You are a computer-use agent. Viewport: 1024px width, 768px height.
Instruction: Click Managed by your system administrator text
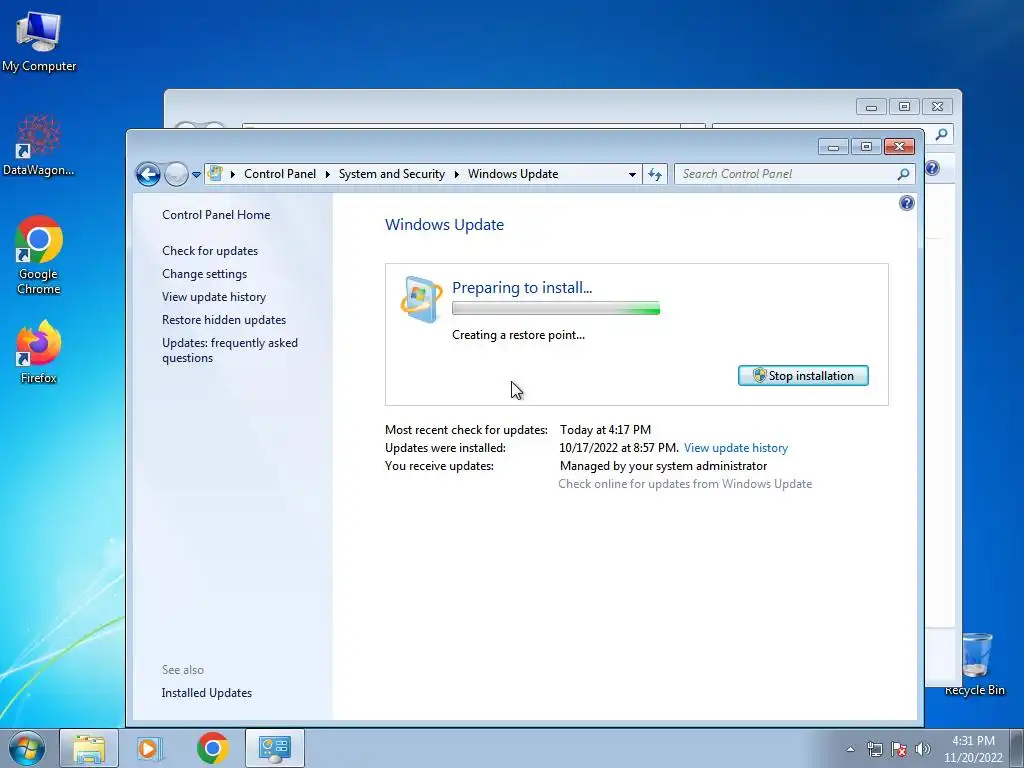click(x=664, y=466)
